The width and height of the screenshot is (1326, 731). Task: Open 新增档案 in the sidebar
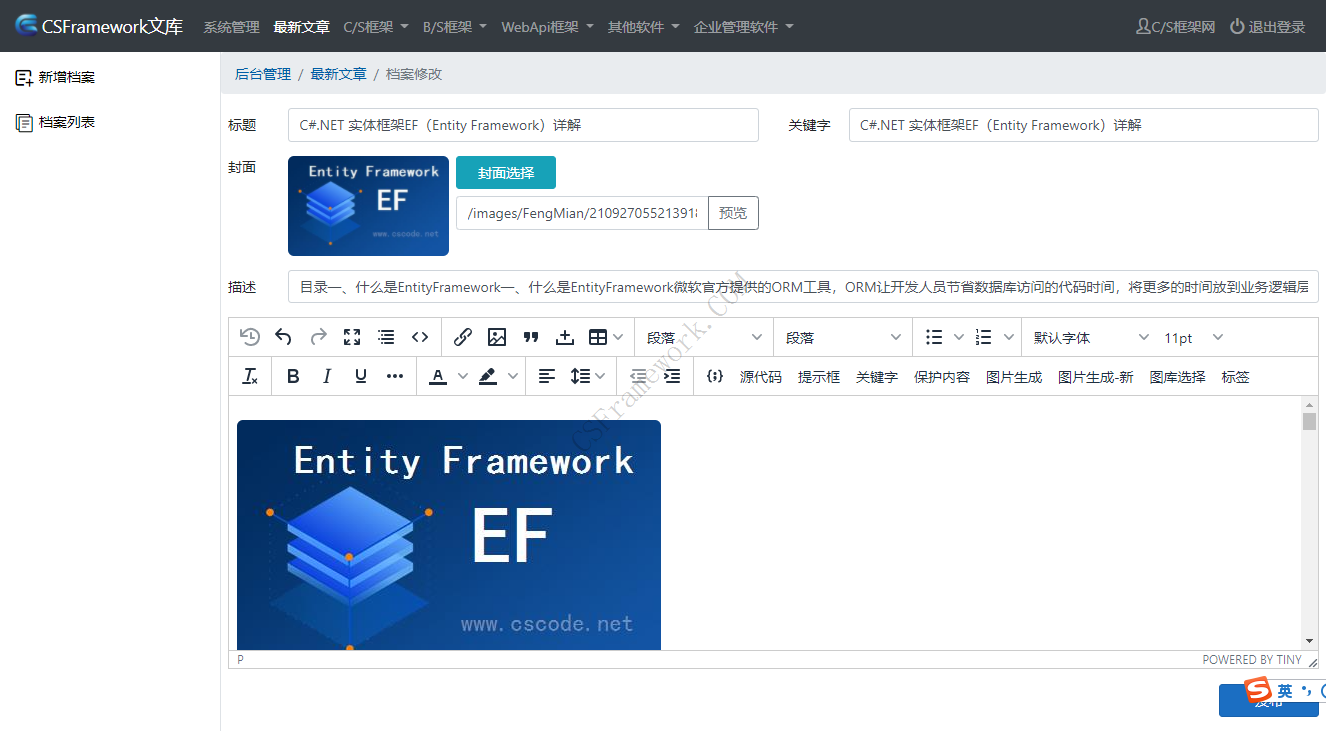56,77
